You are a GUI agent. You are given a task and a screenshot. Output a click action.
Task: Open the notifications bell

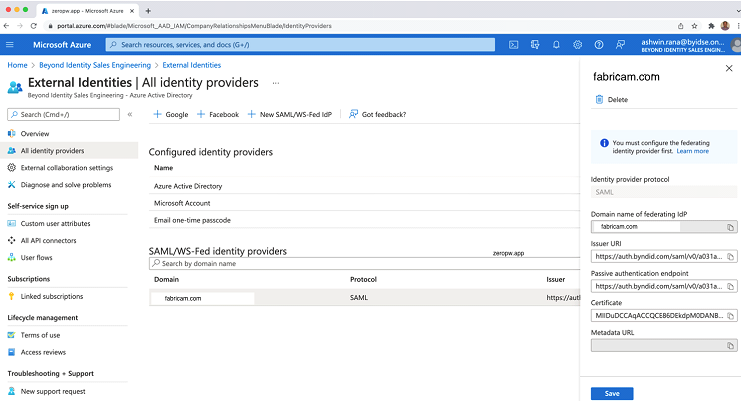(x=556, y=44)
